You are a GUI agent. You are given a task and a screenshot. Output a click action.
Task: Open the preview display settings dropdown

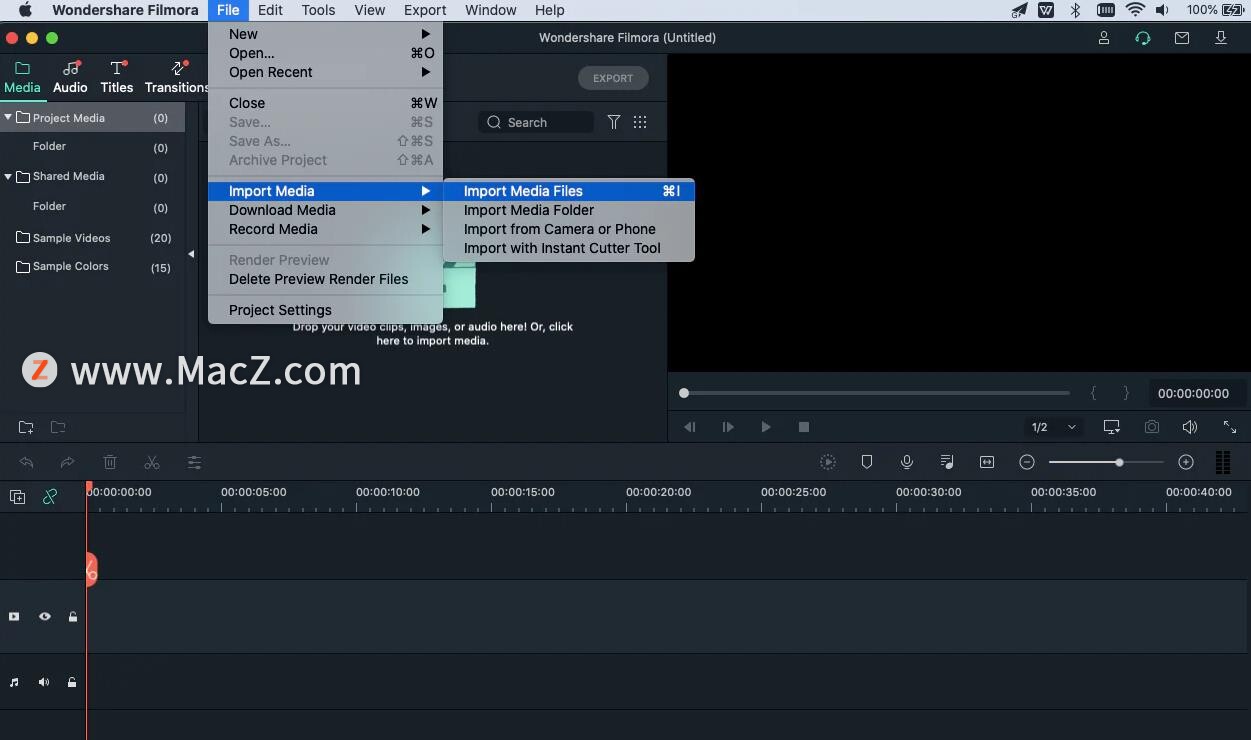(1111, 427)
